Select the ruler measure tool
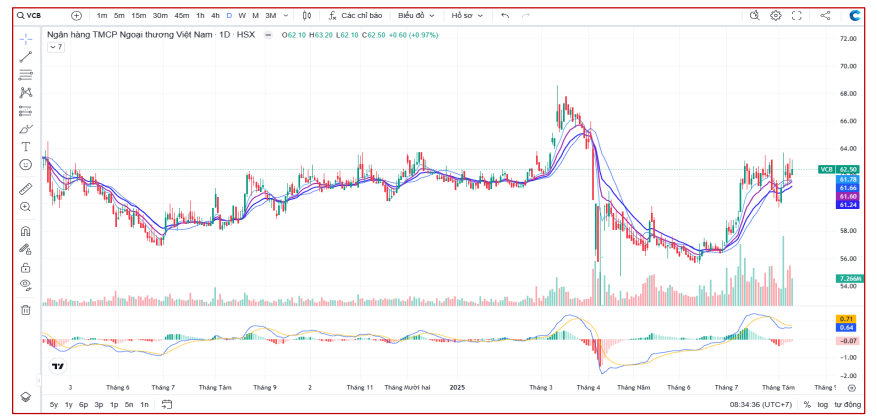 26,188
